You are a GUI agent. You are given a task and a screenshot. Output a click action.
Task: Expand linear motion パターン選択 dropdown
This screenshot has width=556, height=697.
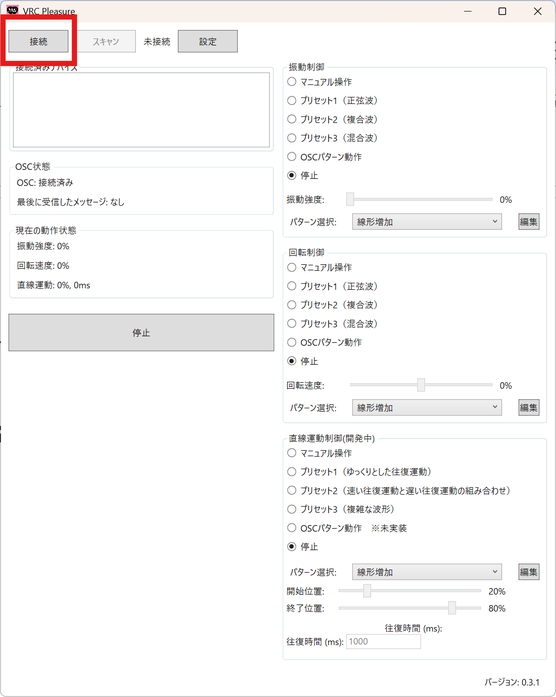tap(427, 572)
